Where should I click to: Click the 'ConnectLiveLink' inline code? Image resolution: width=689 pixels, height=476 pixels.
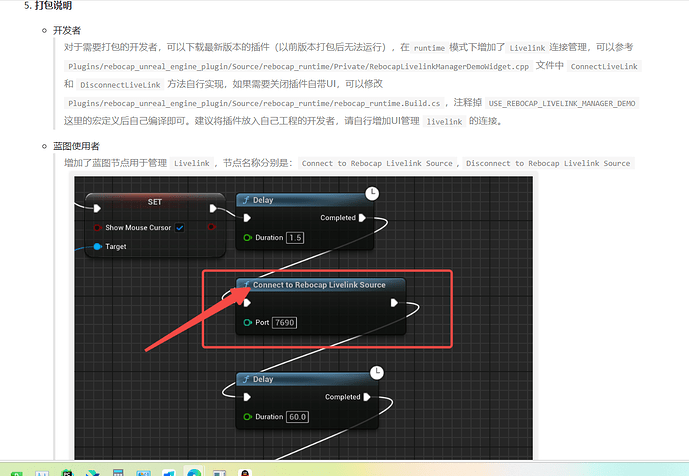[x=604, y=66]
